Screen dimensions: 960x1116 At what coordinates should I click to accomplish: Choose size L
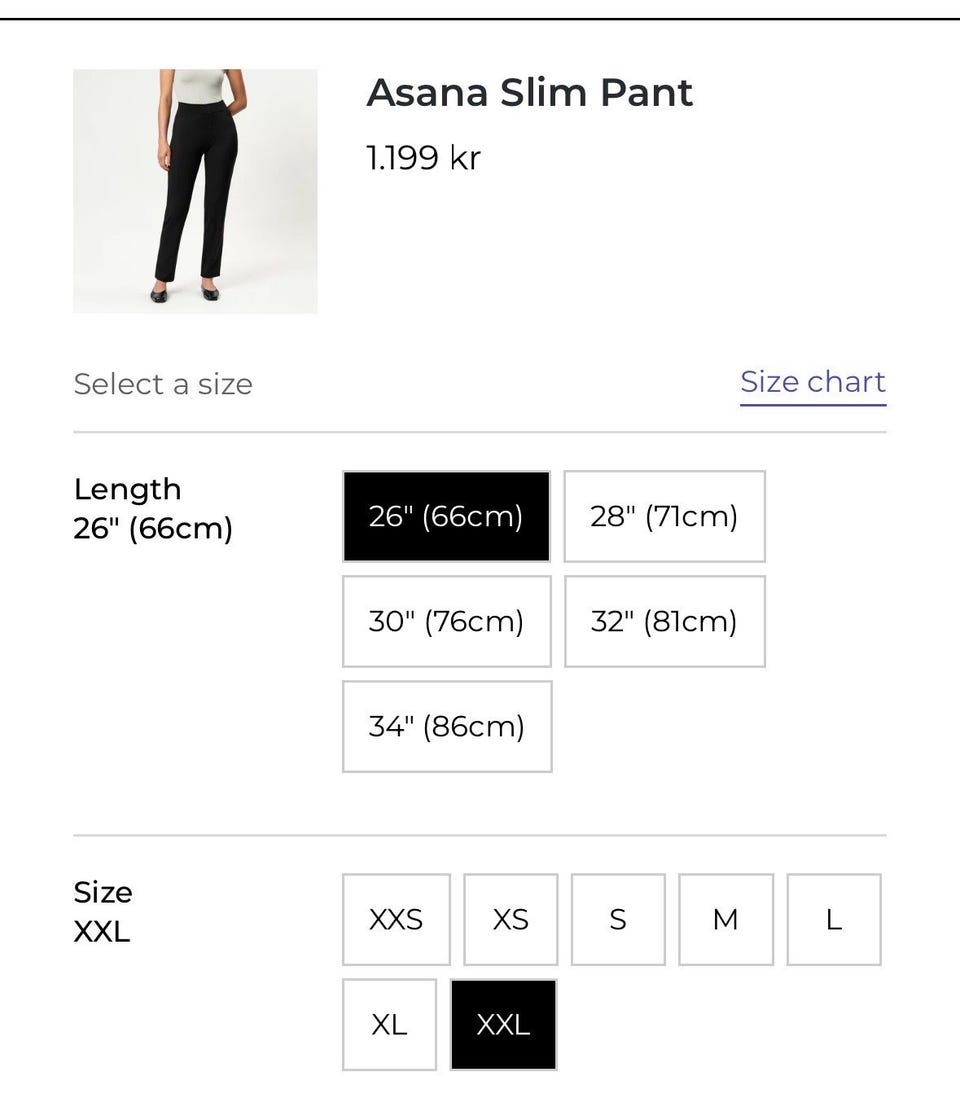click(833, 919)
